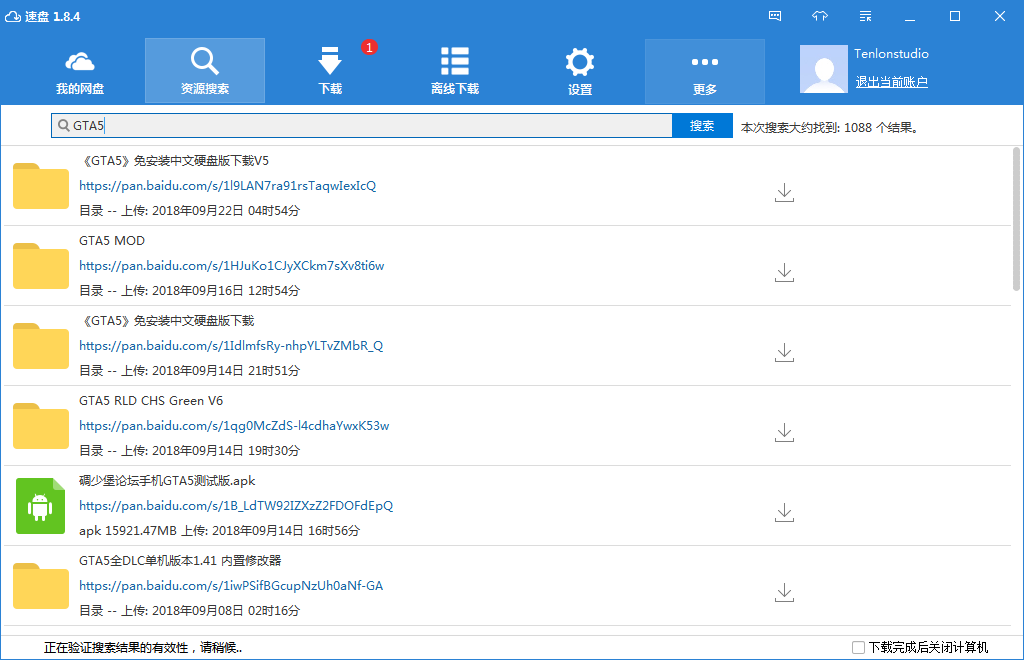Viewport: 1024px width, 660px height.
Task: Open 离线下载 offline download tab
Action: [x=455, y=71]
